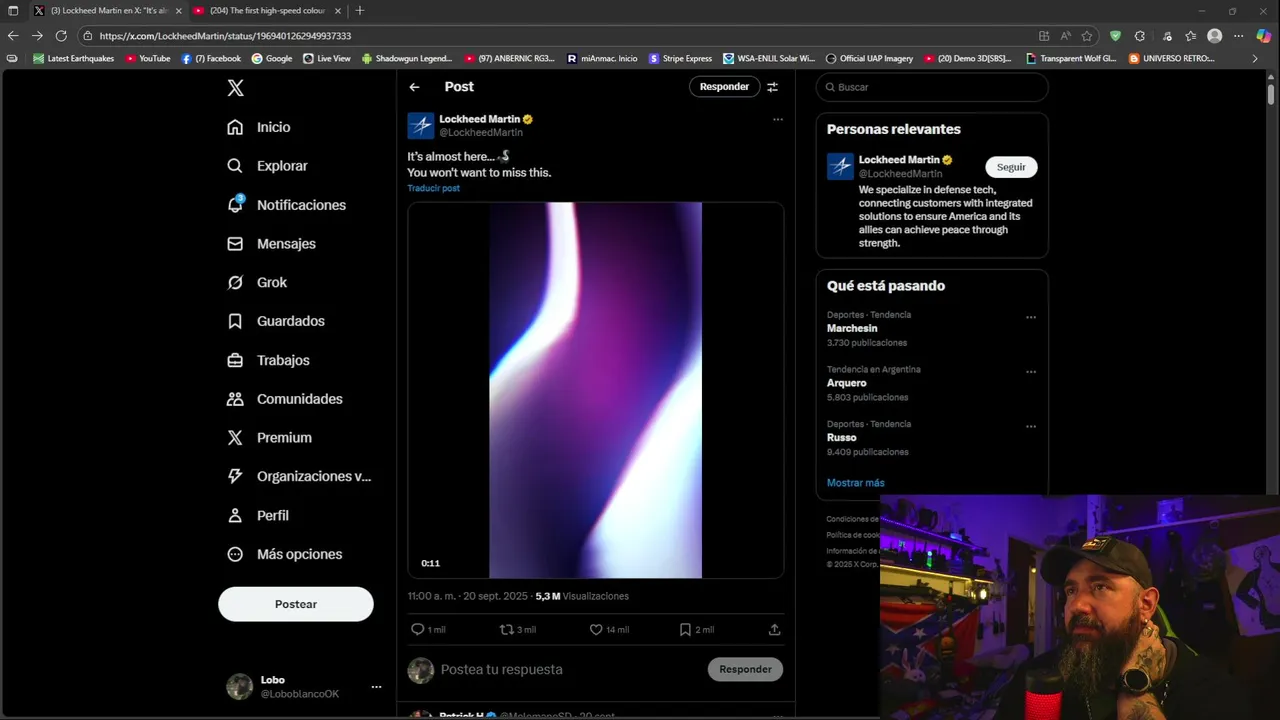Open Comunidades in the sidebar
Image resolution: width=1280 pixels, height=720 pixels.
point(285,399)
